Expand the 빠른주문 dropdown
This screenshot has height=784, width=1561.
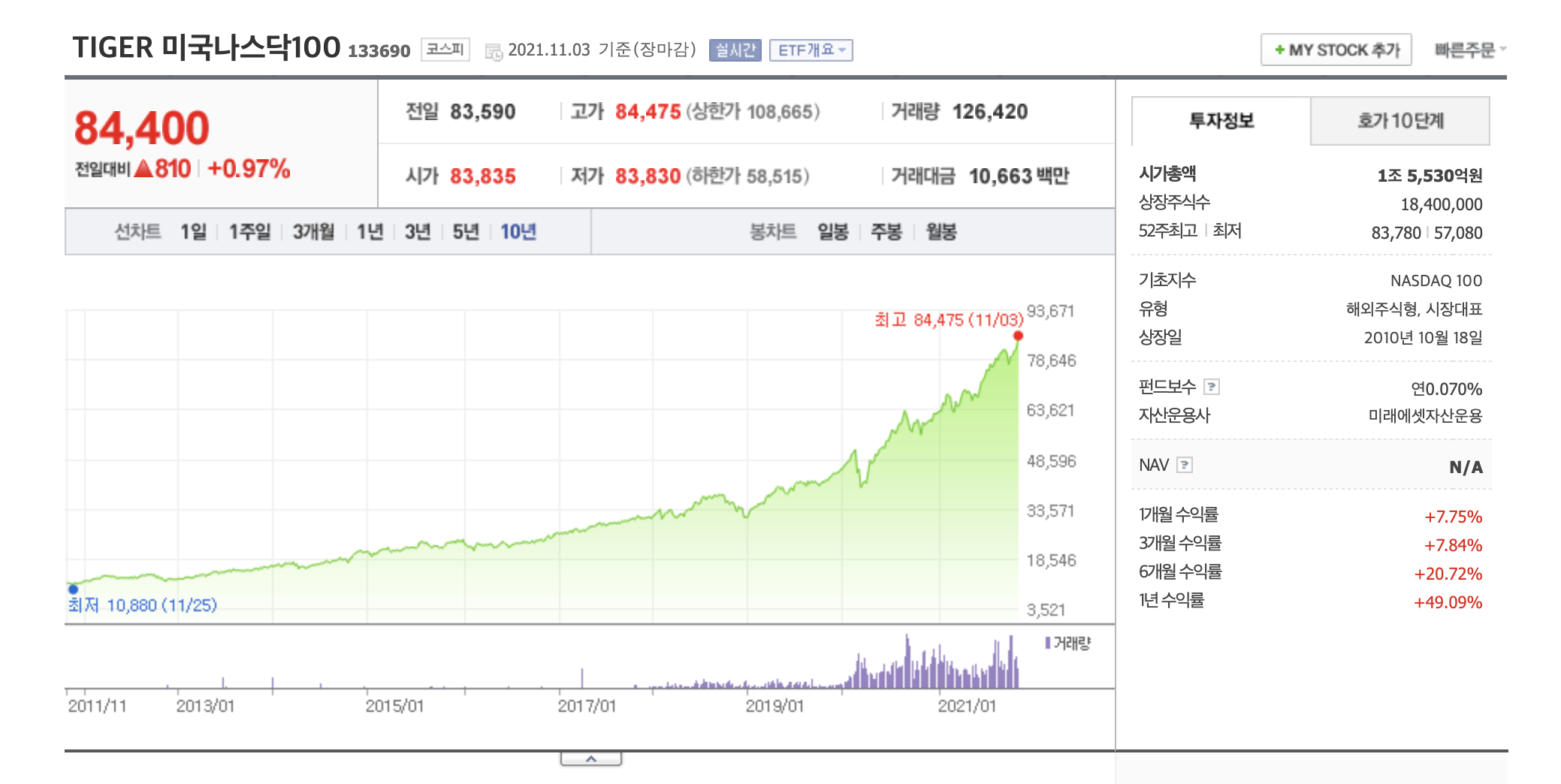tap(1470, 50)
